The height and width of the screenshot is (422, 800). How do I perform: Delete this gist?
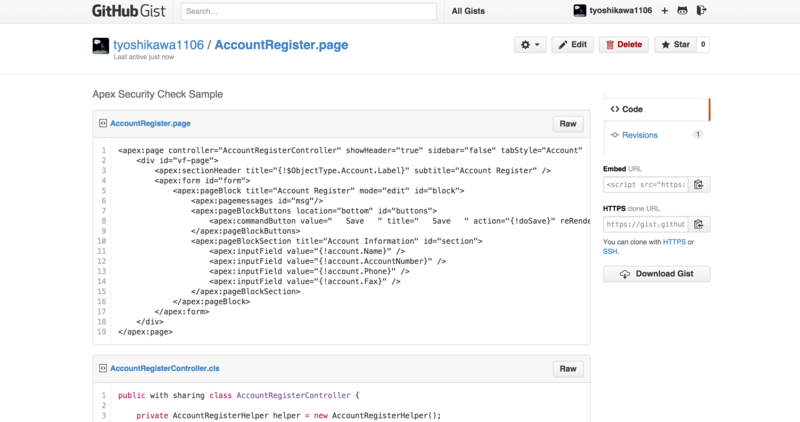(x=623, y=44)
